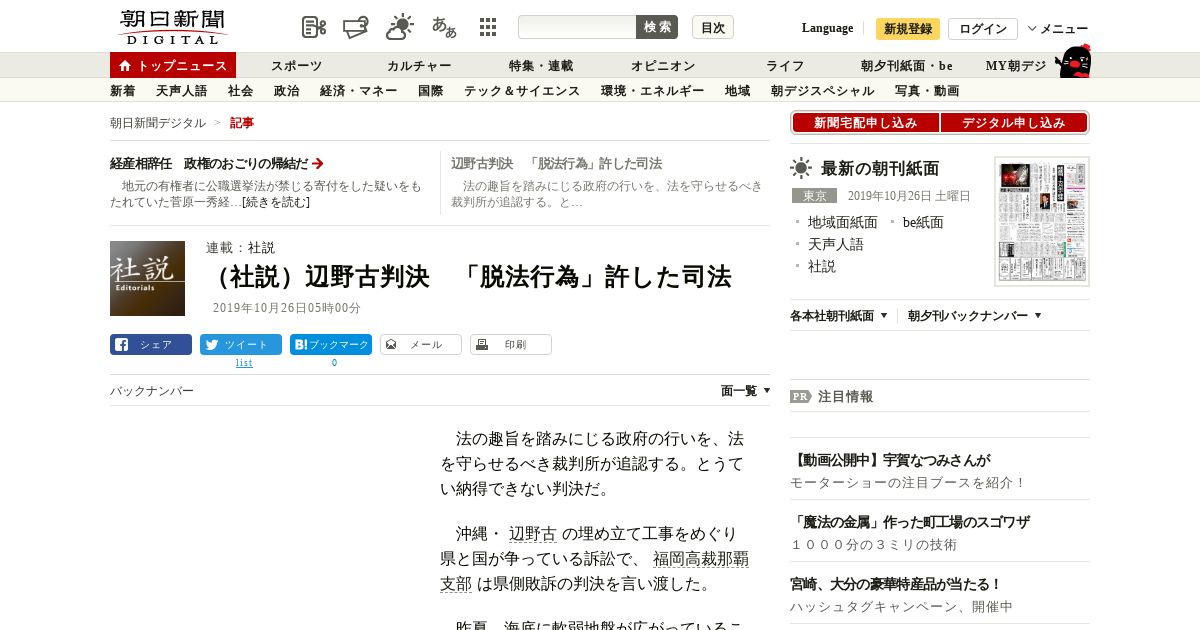
Task: Click the Language link
Action: pyautogui.click(x=827, y=28)
